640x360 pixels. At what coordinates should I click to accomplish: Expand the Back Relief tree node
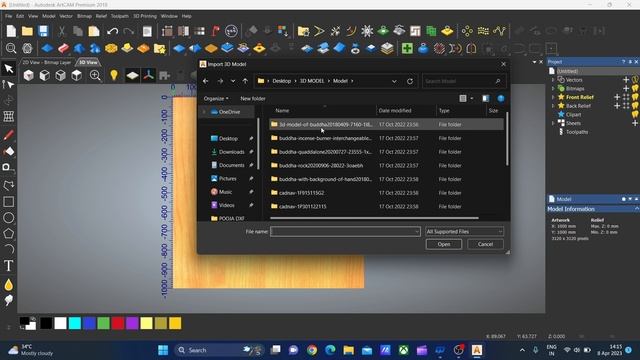pos(553,106)
